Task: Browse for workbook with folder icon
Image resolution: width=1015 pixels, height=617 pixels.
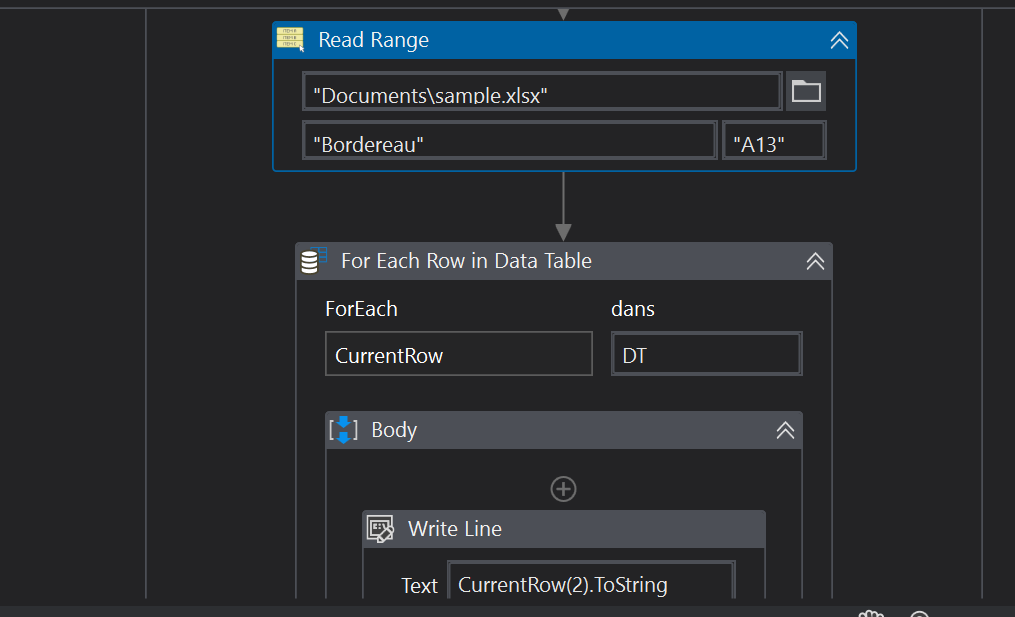Action: [806, 91]
